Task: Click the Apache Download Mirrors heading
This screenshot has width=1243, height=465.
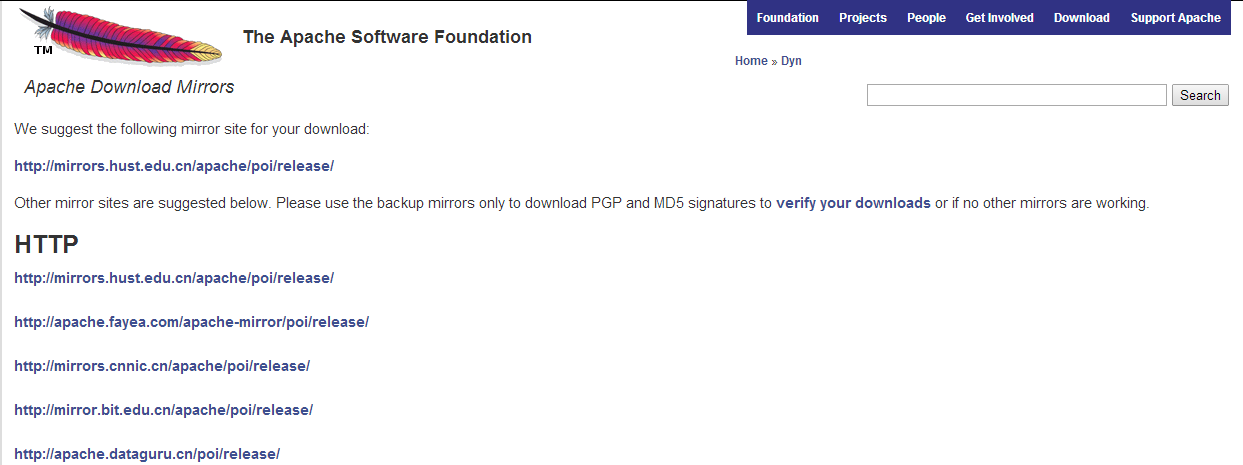Action: 129,87
